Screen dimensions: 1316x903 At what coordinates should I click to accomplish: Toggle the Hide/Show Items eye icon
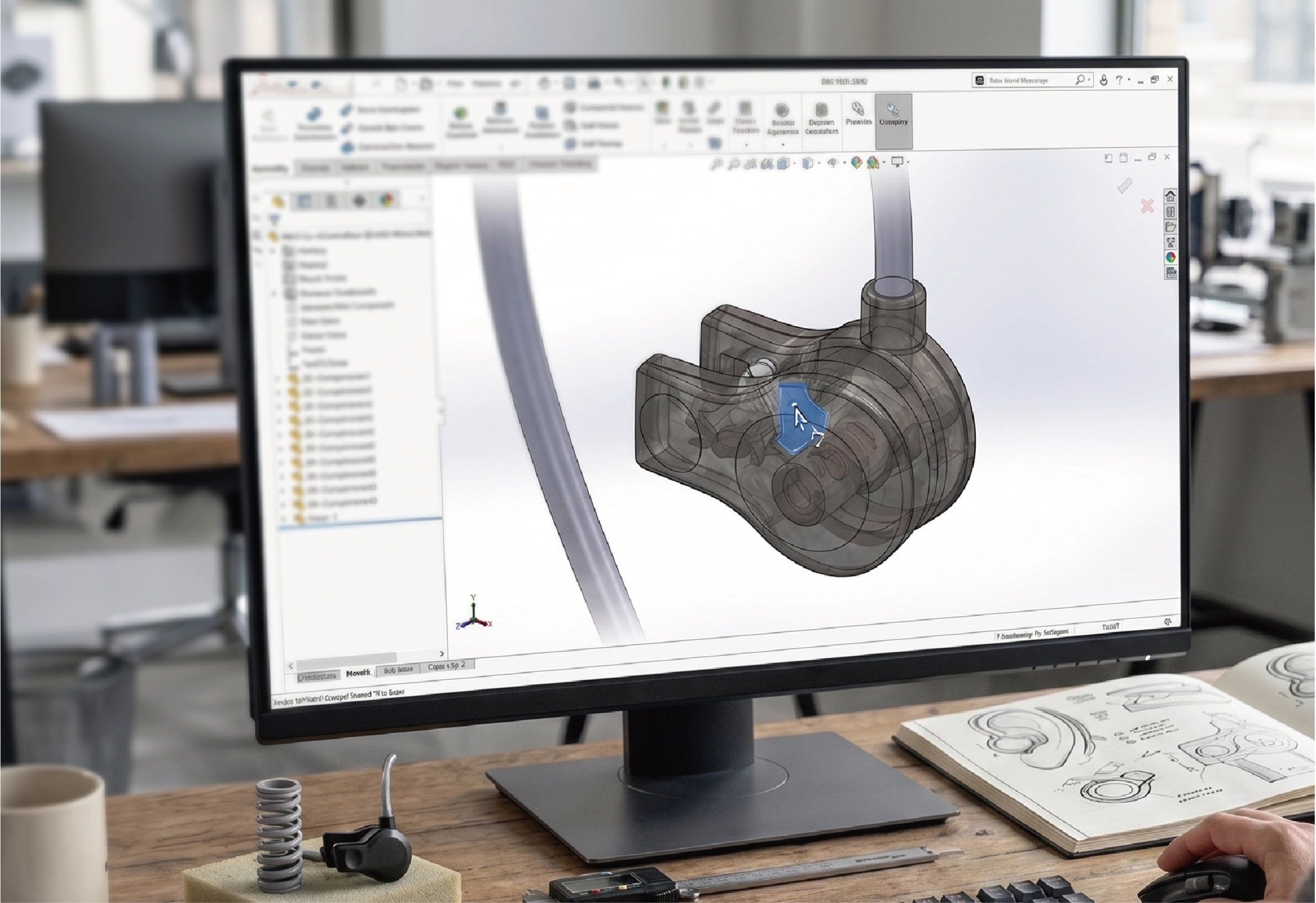point(833,163)
